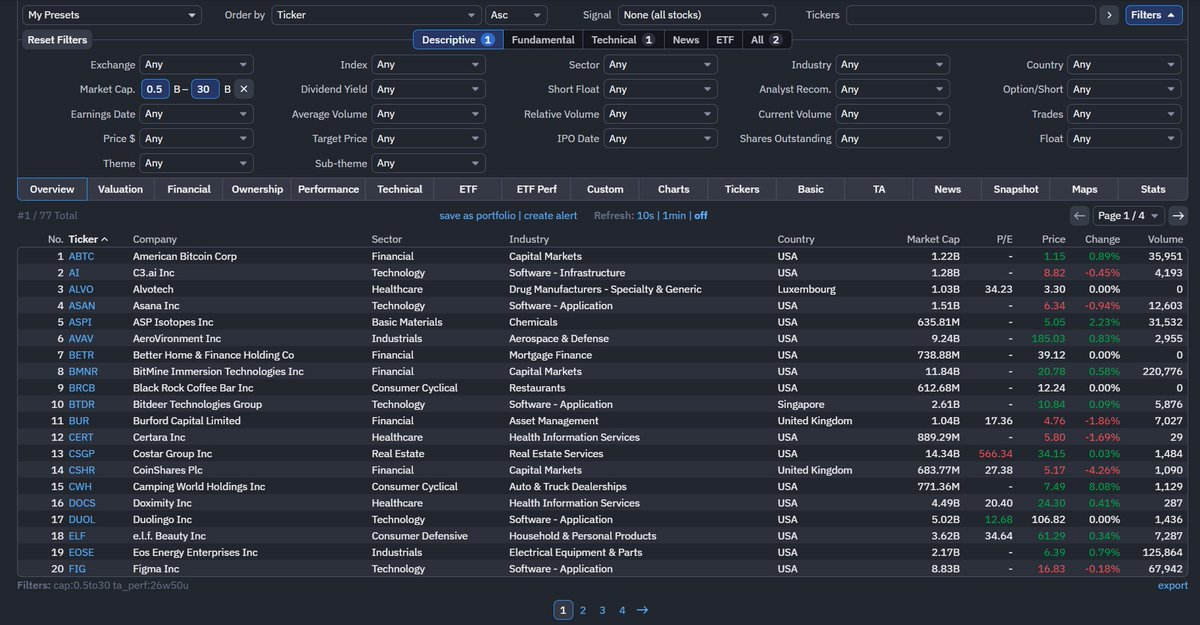Viewport: 1200px width, 625px height.
Task: Edit Market Cap maximum 30 field
Action: point(205,89)
